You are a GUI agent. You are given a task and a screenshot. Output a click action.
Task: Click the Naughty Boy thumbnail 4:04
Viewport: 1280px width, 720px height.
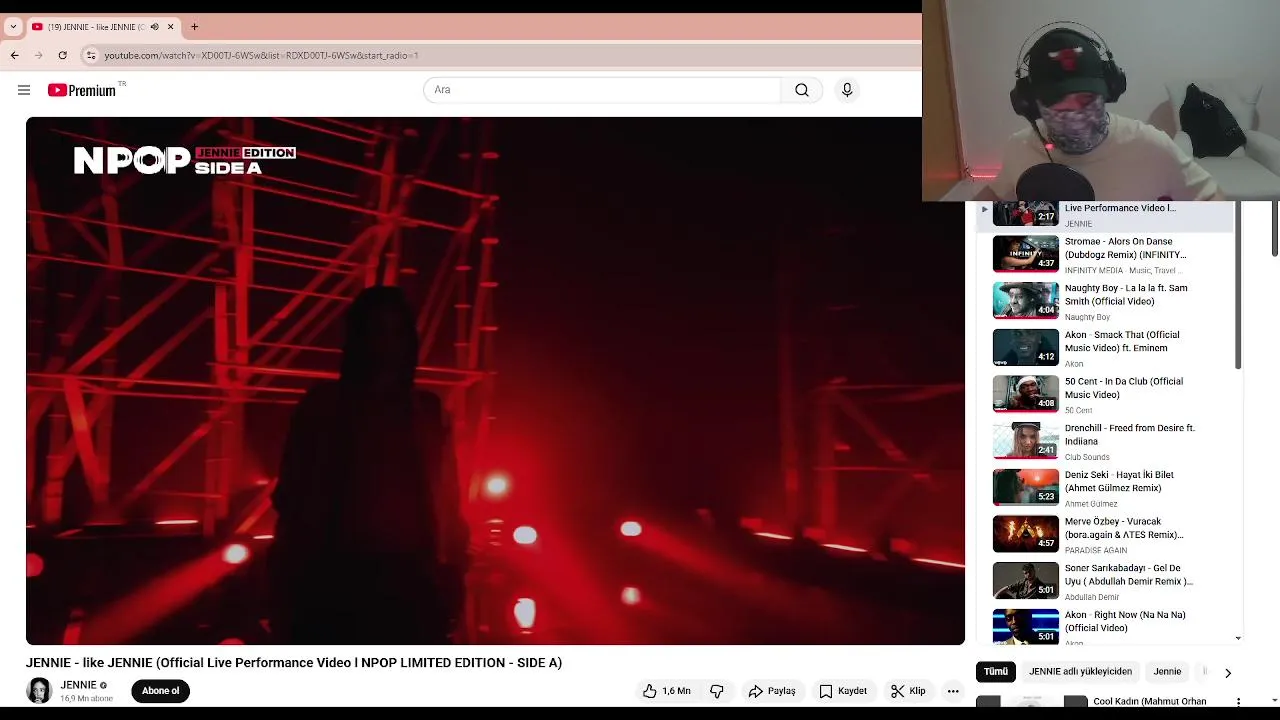point(1025,301)
